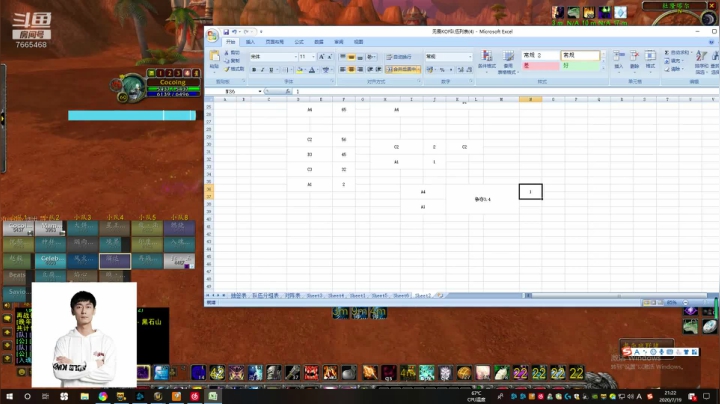The height and width of the screenshot is (404, 720).
Task: Apply the green 'Good' cell style
Action: tap(580, 66)
